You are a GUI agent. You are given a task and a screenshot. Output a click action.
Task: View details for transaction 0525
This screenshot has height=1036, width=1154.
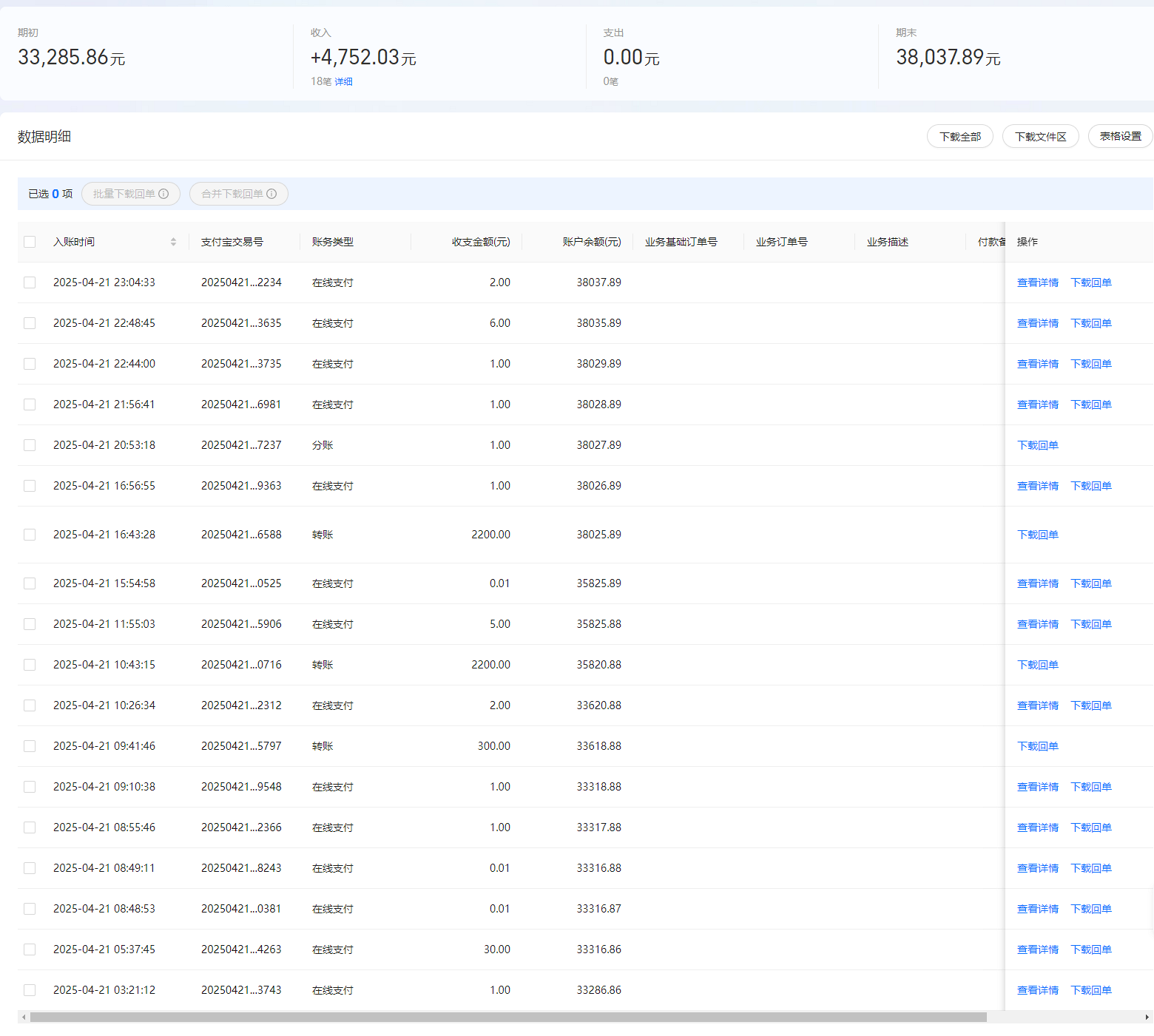(1038, 583)
